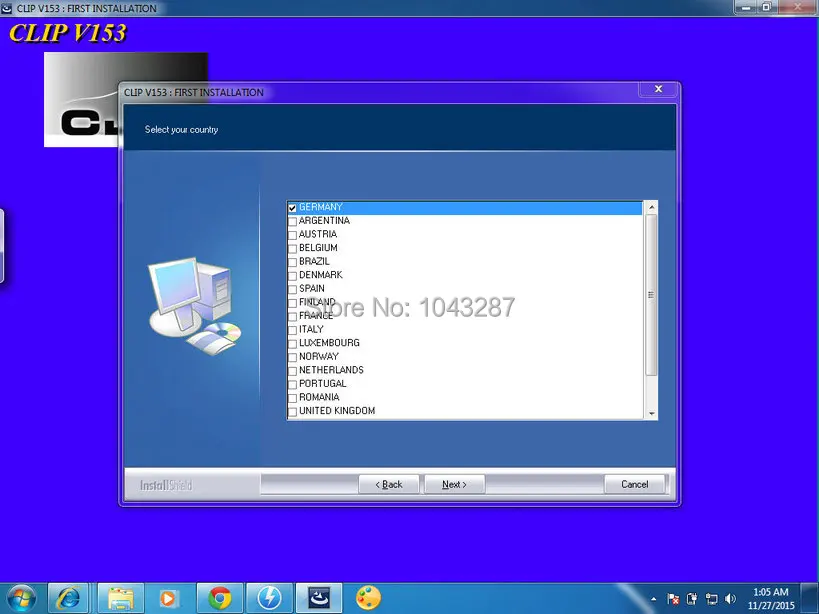Select the ARGENTINA text label
819x614 pixels.
[324, 221]
